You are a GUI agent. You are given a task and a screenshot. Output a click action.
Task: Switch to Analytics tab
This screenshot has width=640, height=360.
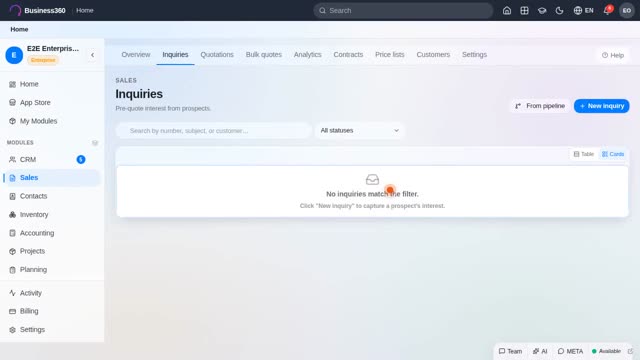[x=307, y=55]
